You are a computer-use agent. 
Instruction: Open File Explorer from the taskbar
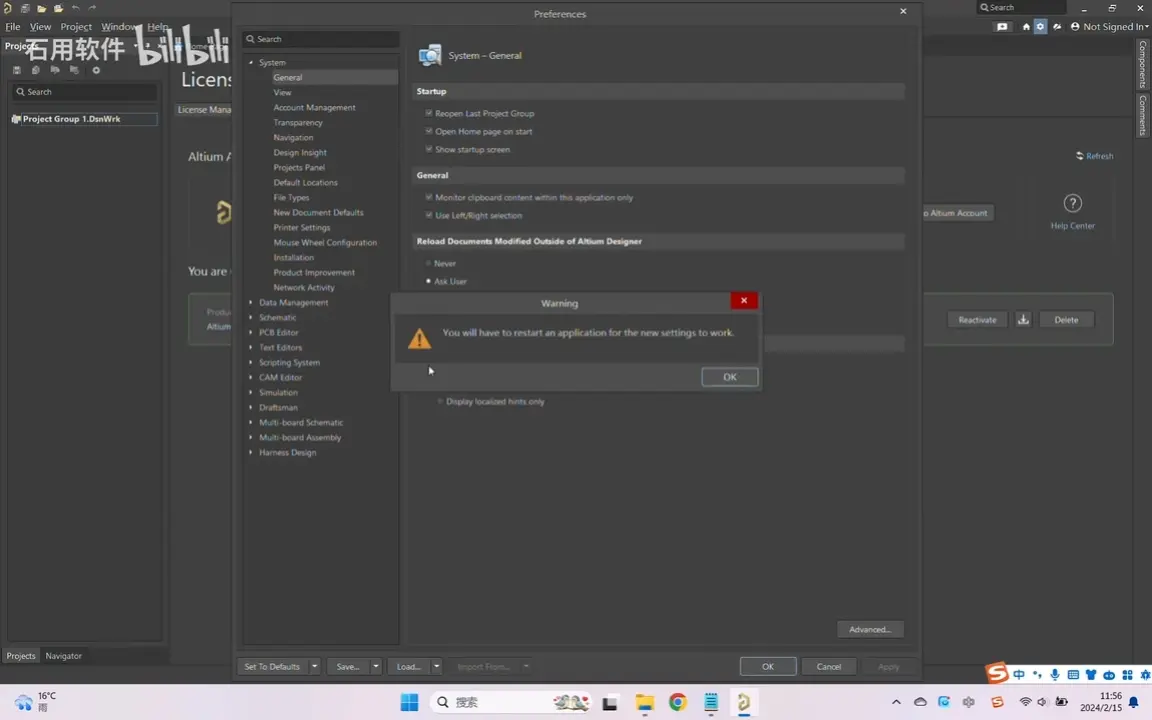point(644,702)
